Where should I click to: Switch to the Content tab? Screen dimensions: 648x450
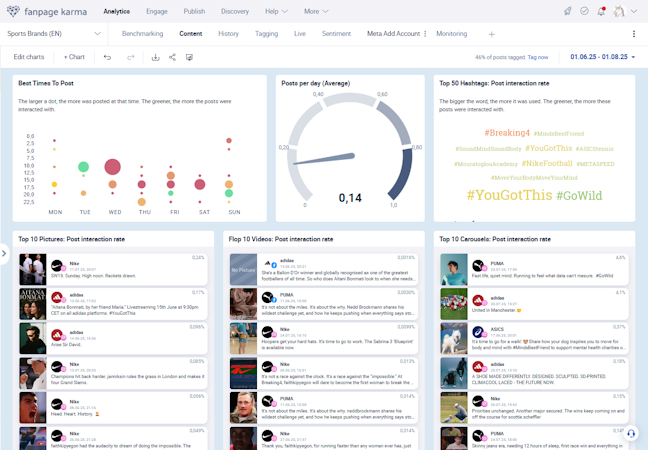click(191, 34)
